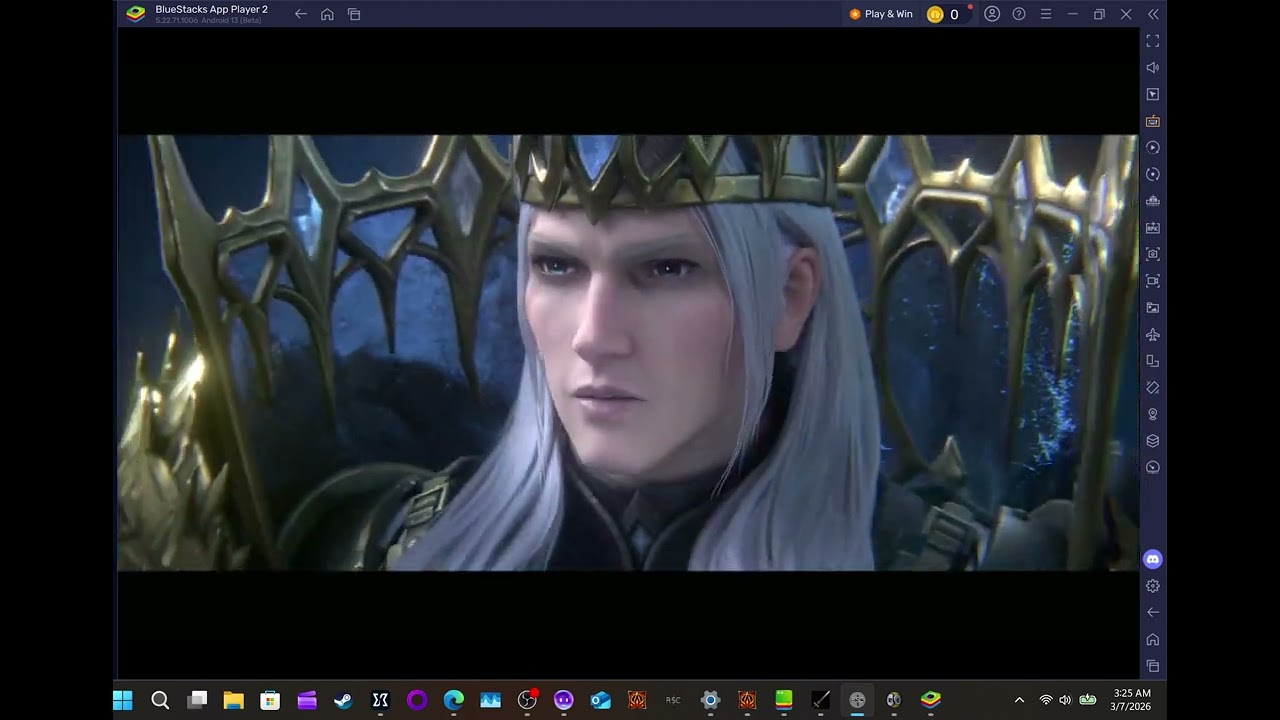Open Discord from the BlueStacks sidebar
1280x720 pixels.
[1153, 560]
